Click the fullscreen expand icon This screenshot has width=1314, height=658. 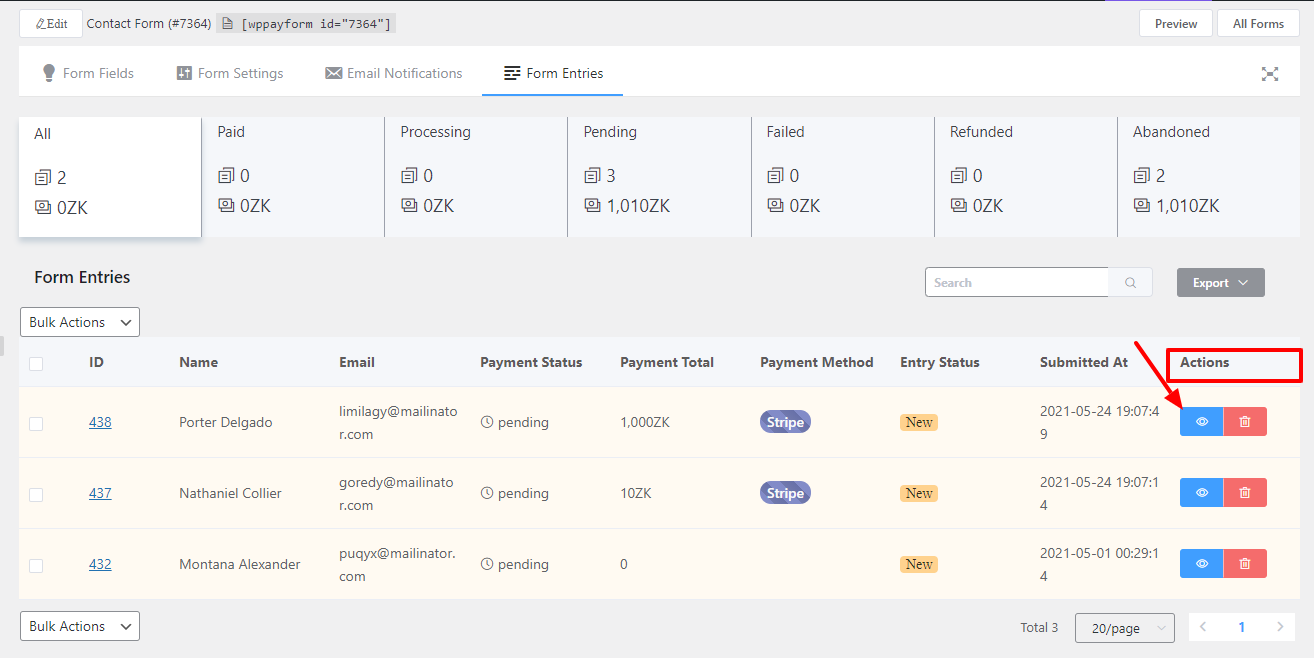(1270, 74)
